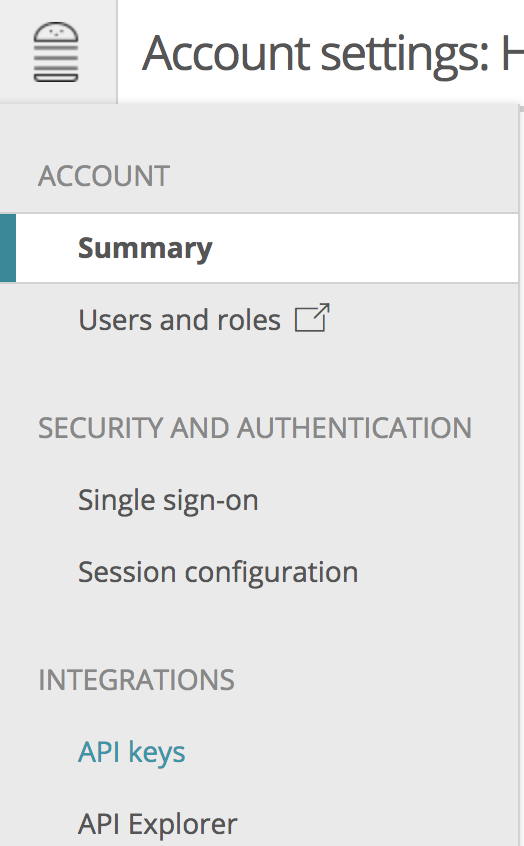The height and width of the screenshot is (846, 524).
Task: Open the hamburger menu icon
Action: [x=56, y=52]
